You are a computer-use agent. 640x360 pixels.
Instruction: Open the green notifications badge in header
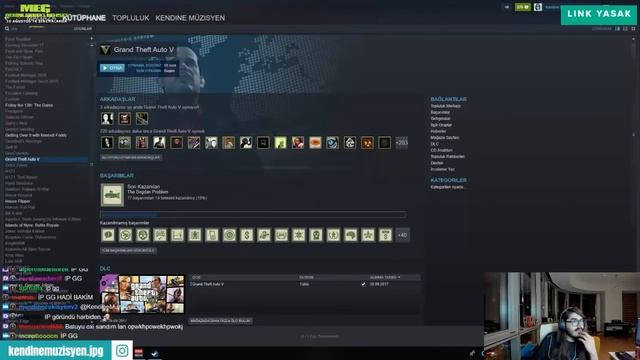point(522,7)
